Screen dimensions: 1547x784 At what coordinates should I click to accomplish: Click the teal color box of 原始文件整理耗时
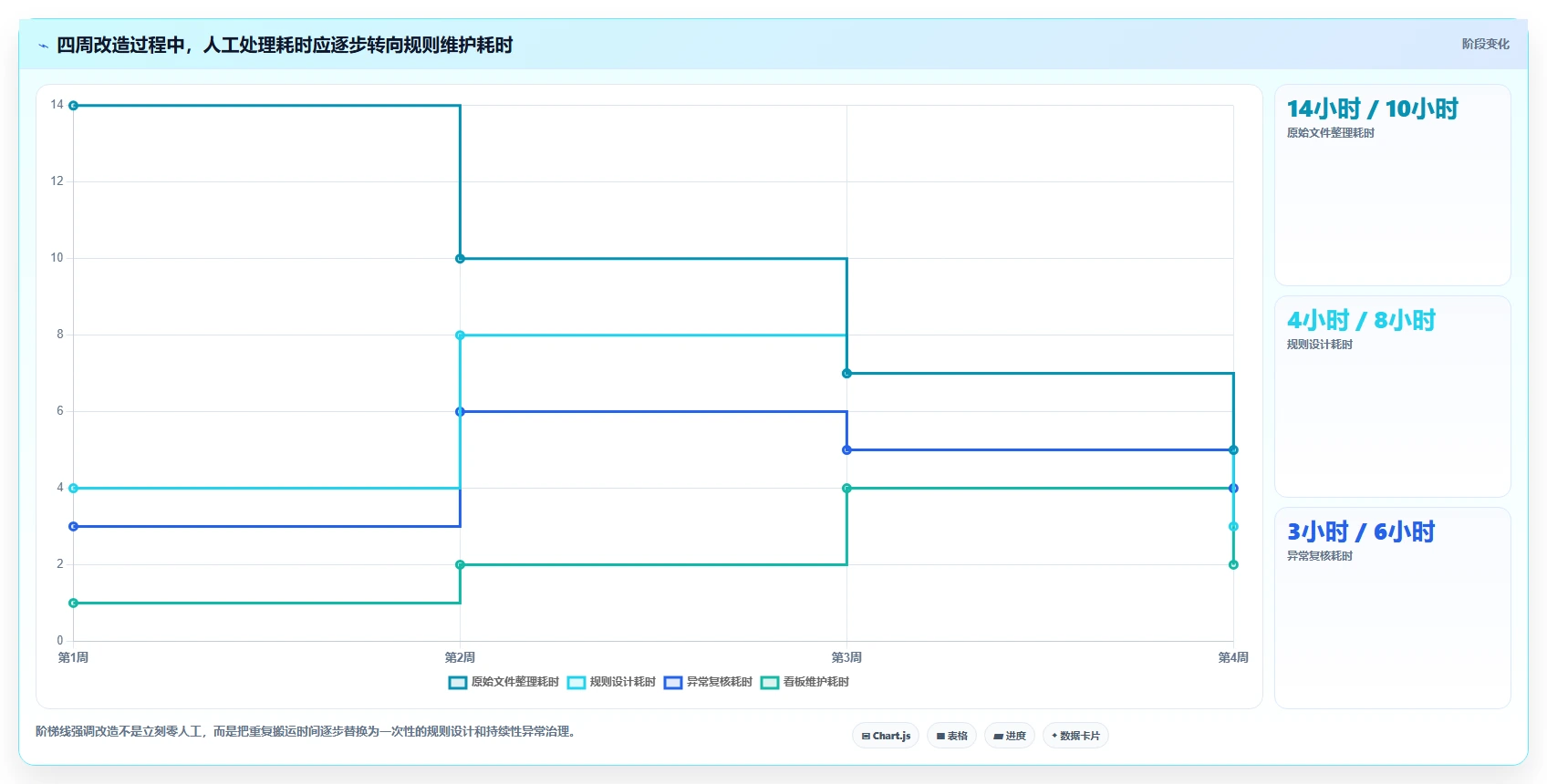point(458,683)
